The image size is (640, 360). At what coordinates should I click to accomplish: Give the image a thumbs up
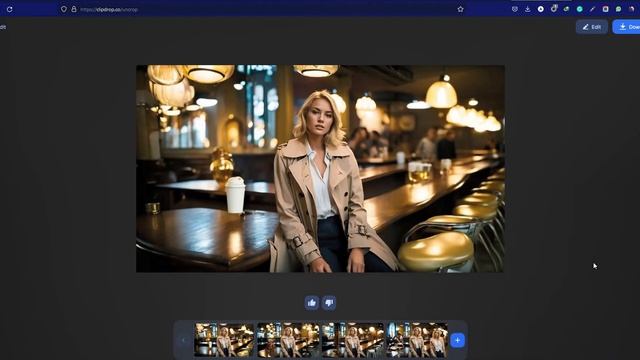(x=312, y=303)
